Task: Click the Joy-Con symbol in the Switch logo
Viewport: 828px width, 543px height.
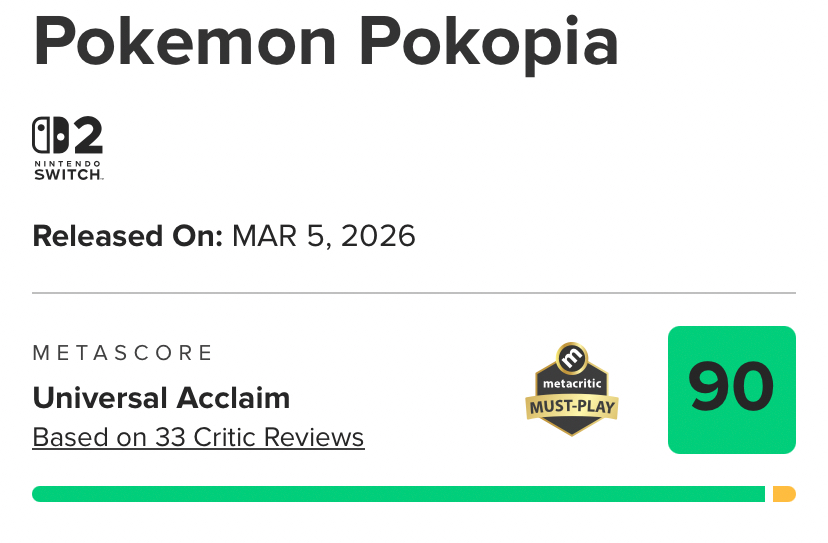Action: coord(46,135)
